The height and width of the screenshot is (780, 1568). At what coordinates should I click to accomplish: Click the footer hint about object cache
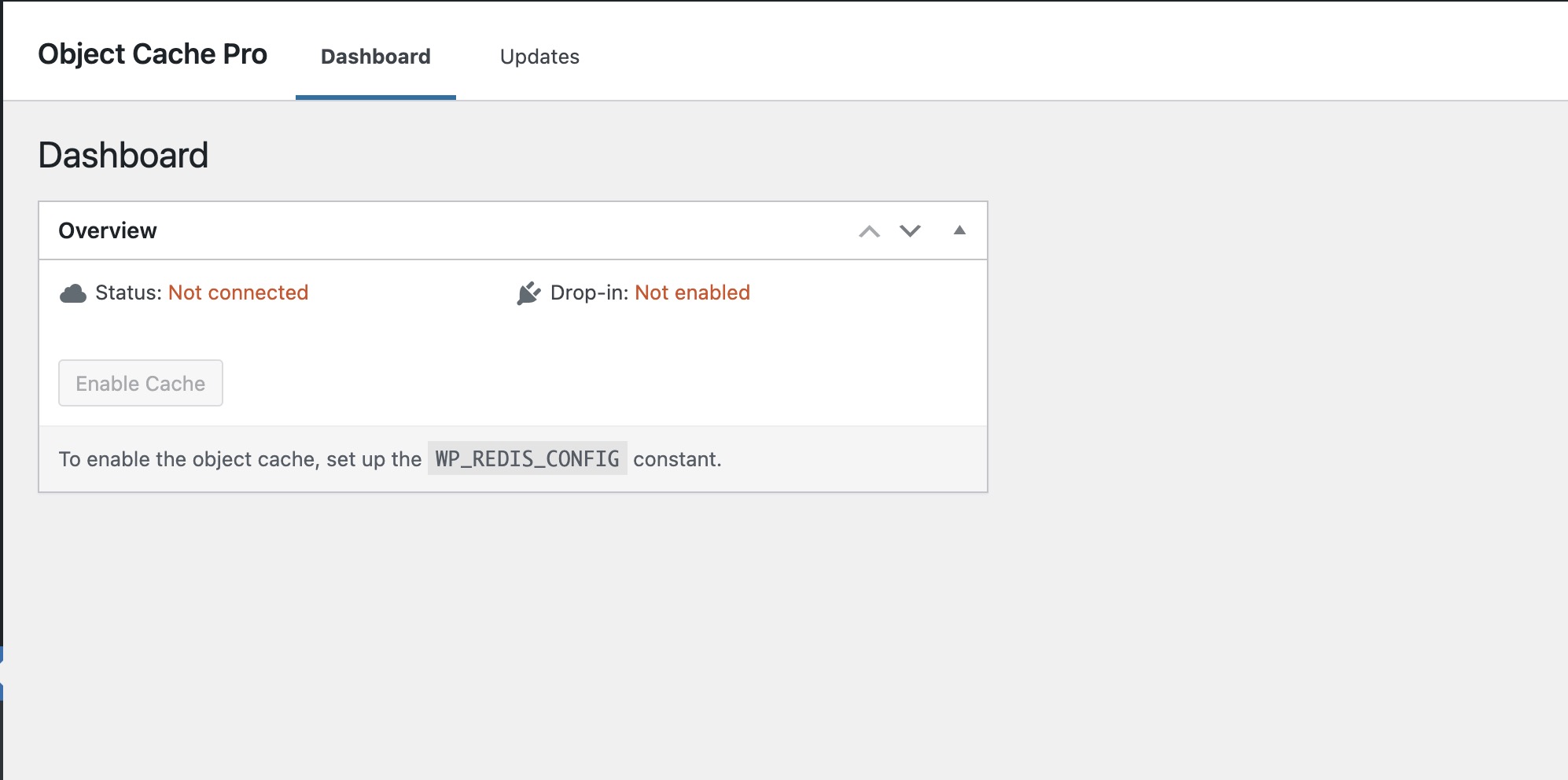click(x=390, y=459)
